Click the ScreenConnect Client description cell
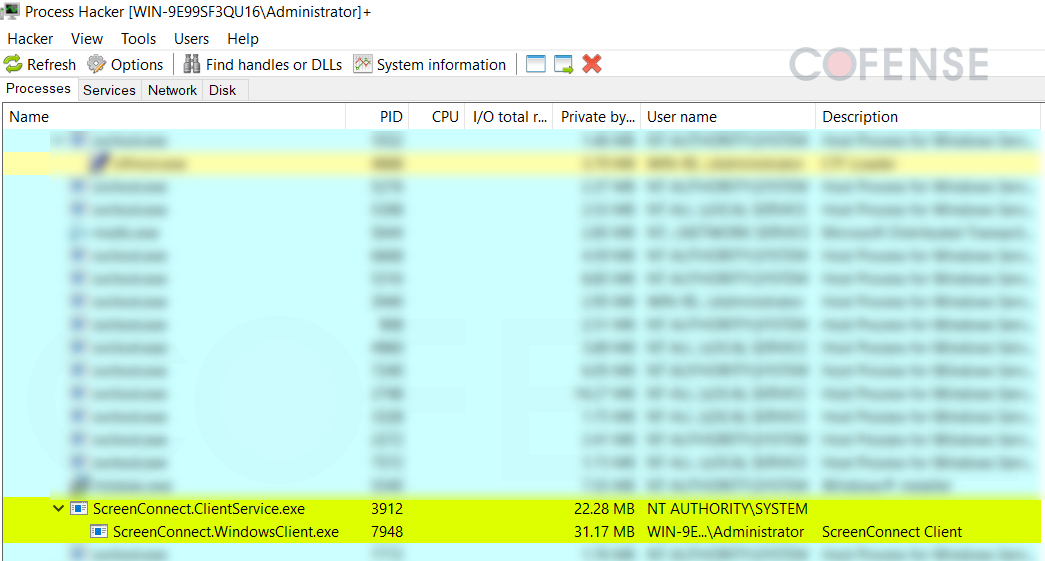The image size is (1045, 561). (x=892, y=532)
